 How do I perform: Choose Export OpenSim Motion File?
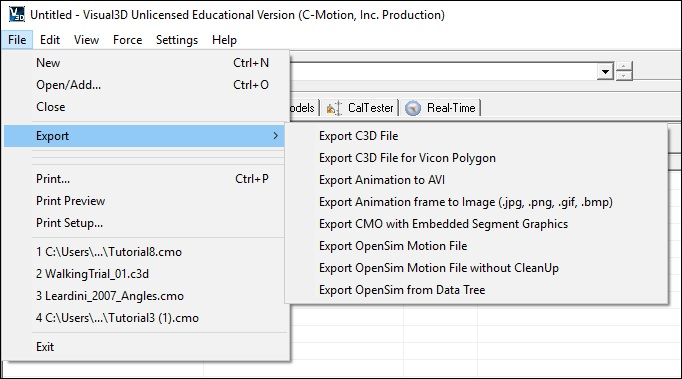[x=476, y=246]
